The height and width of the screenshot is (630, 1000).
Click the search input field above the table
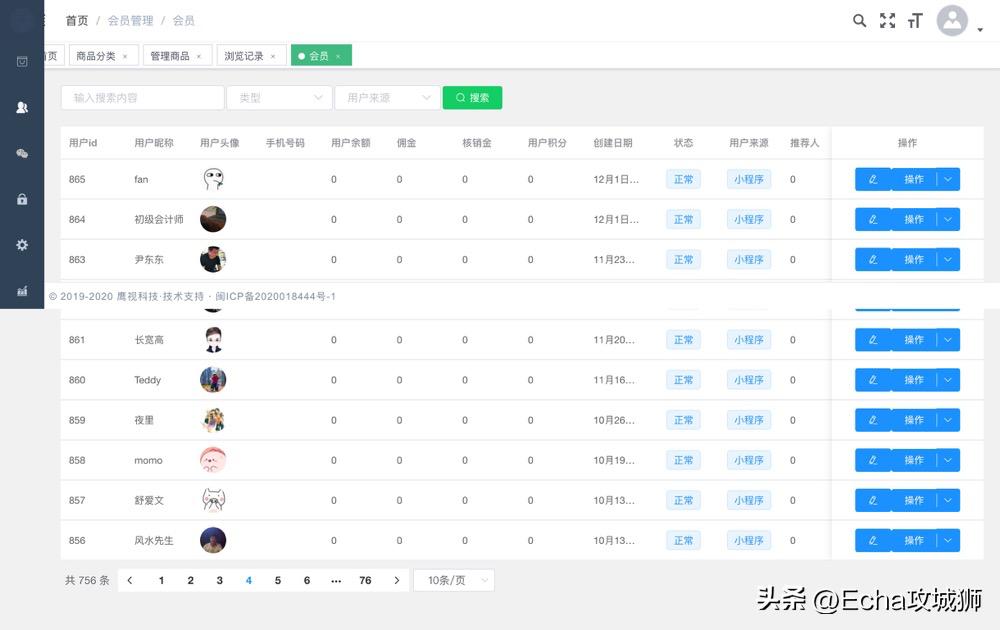(142, 97)
